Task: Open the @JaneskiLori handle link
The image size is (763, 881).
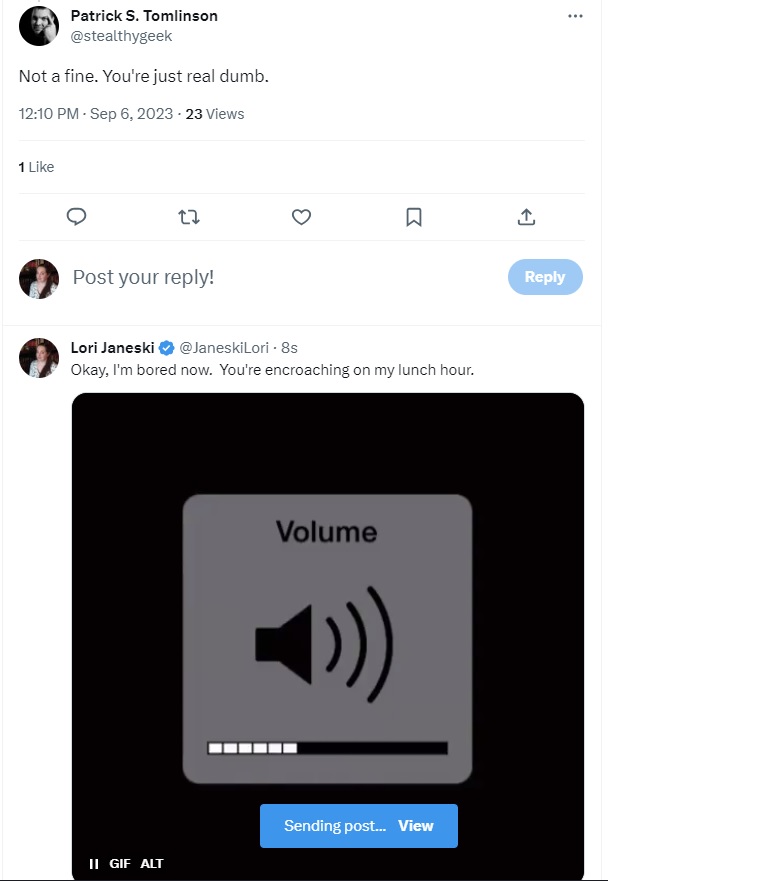Action: (224, 348)
